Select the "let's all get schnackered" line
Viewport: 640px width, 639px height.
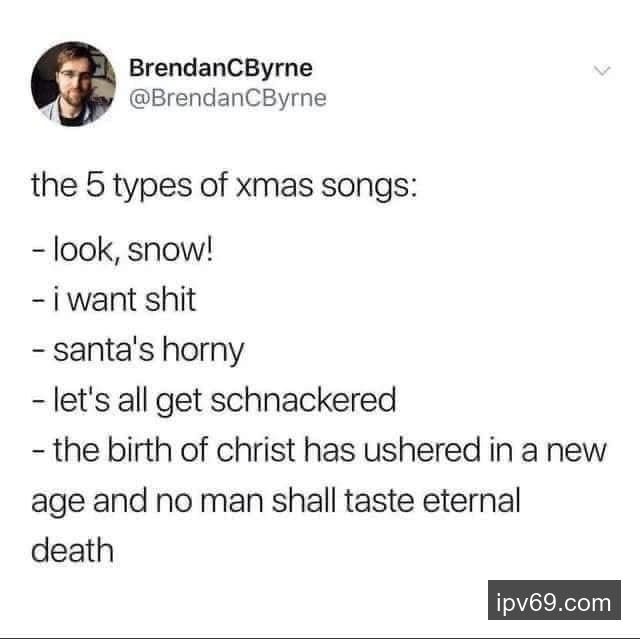(214, 400)
